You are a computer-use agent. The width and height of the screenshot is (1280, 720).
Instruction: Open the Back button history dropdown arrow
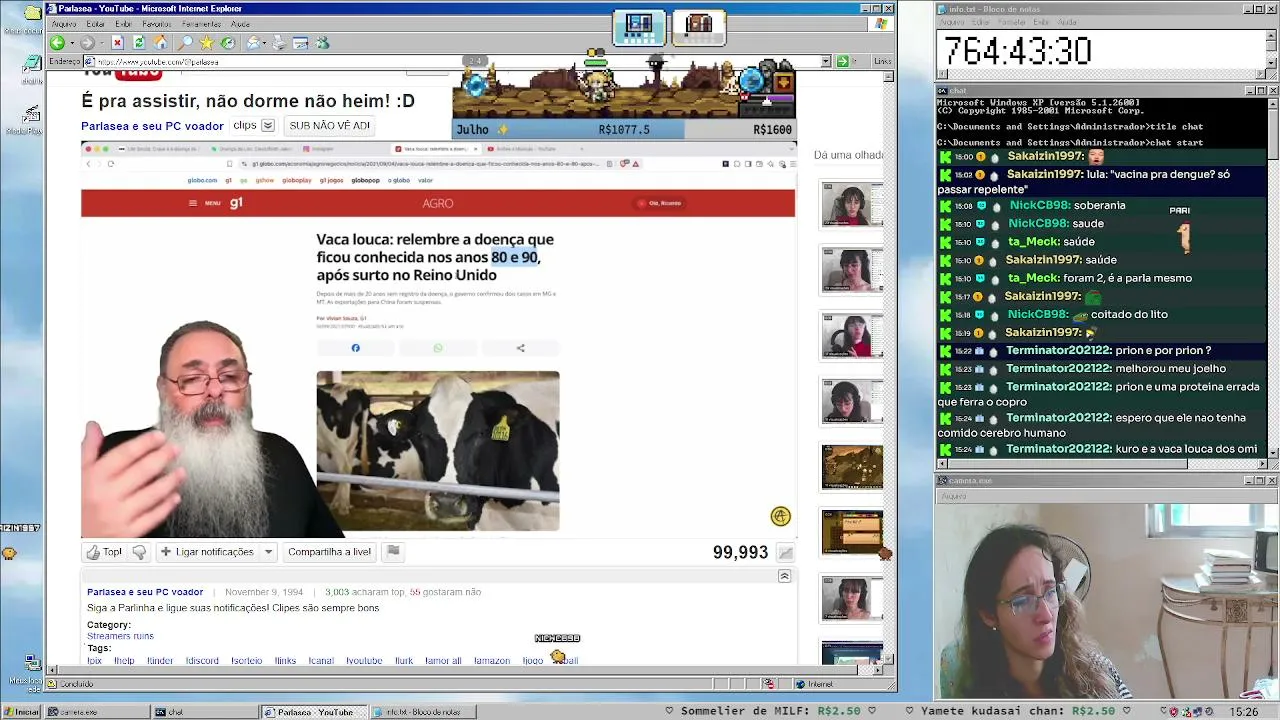coord(70,43)
